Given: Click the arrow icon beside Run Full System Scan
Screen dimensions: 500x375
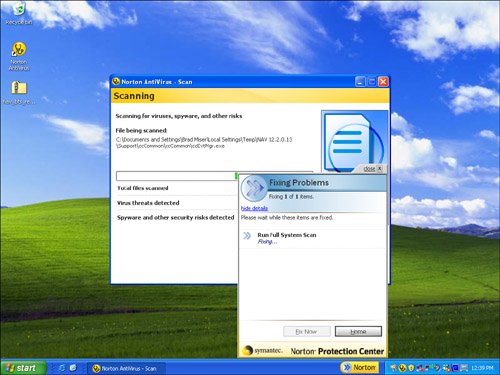Looking at the screenshot, I should point(247,236).
